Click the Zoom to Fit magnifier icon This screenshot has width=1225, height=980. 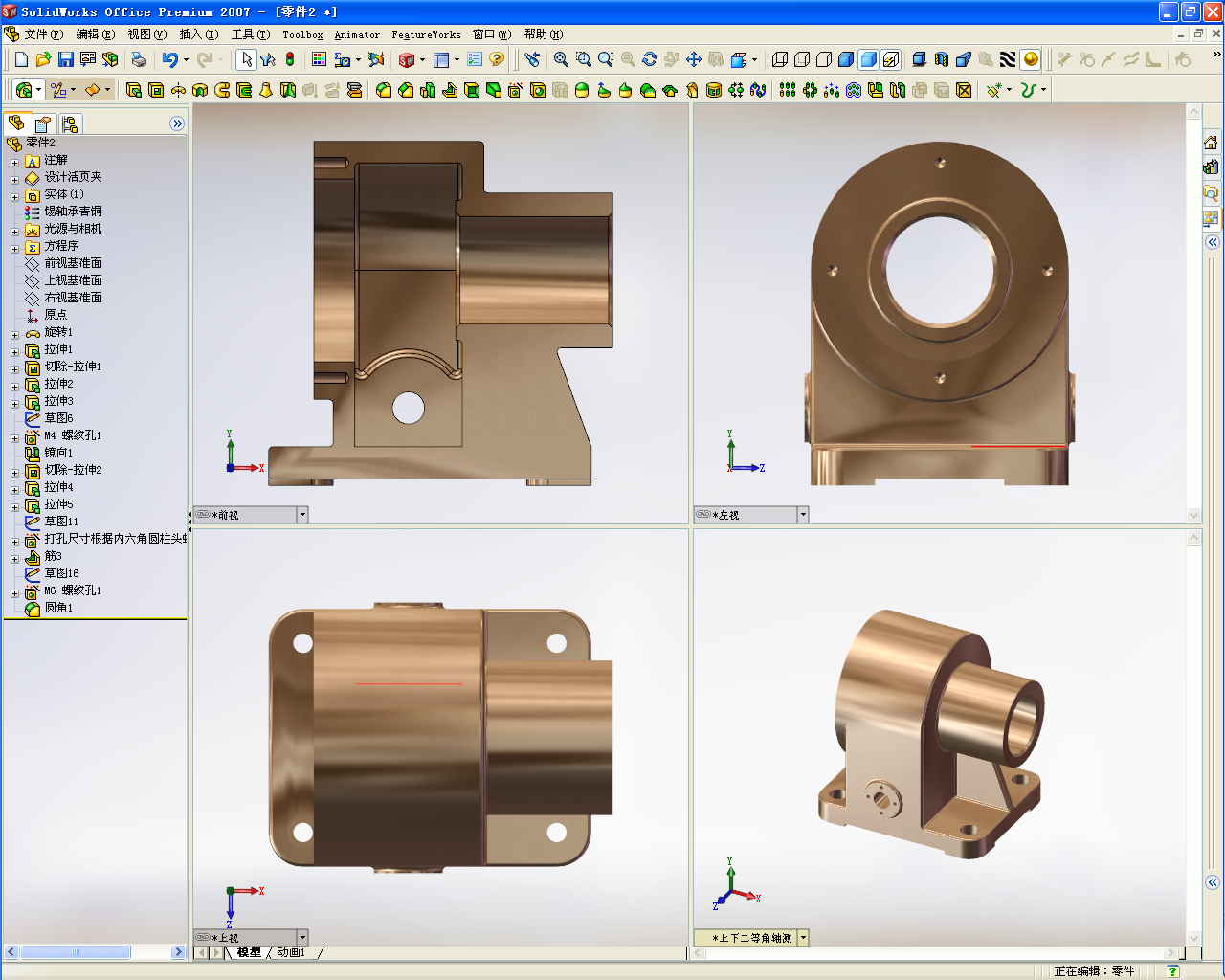click(562, 59)
